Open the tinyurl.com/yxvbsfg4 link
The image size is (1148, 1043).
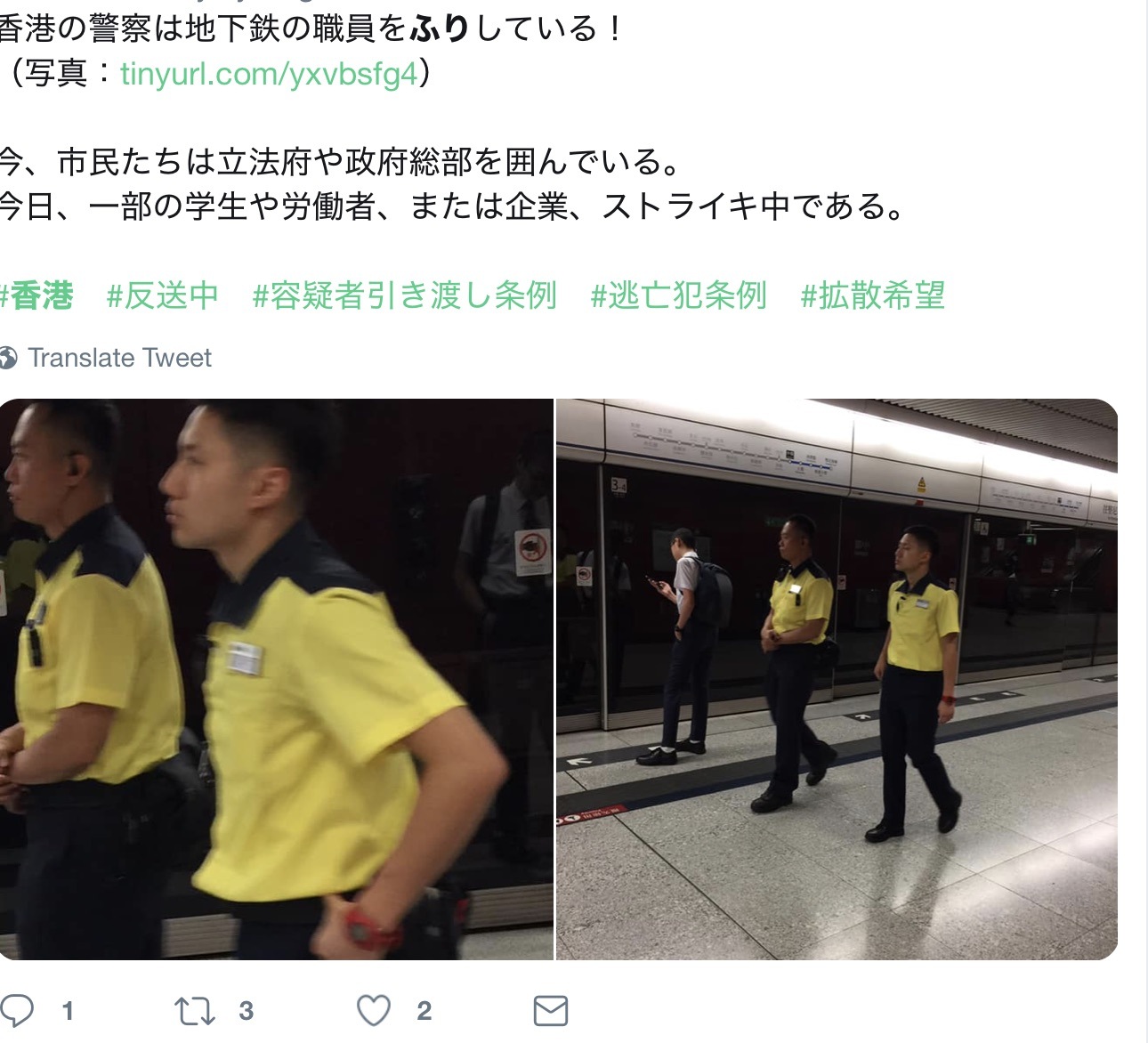[269, 74]
